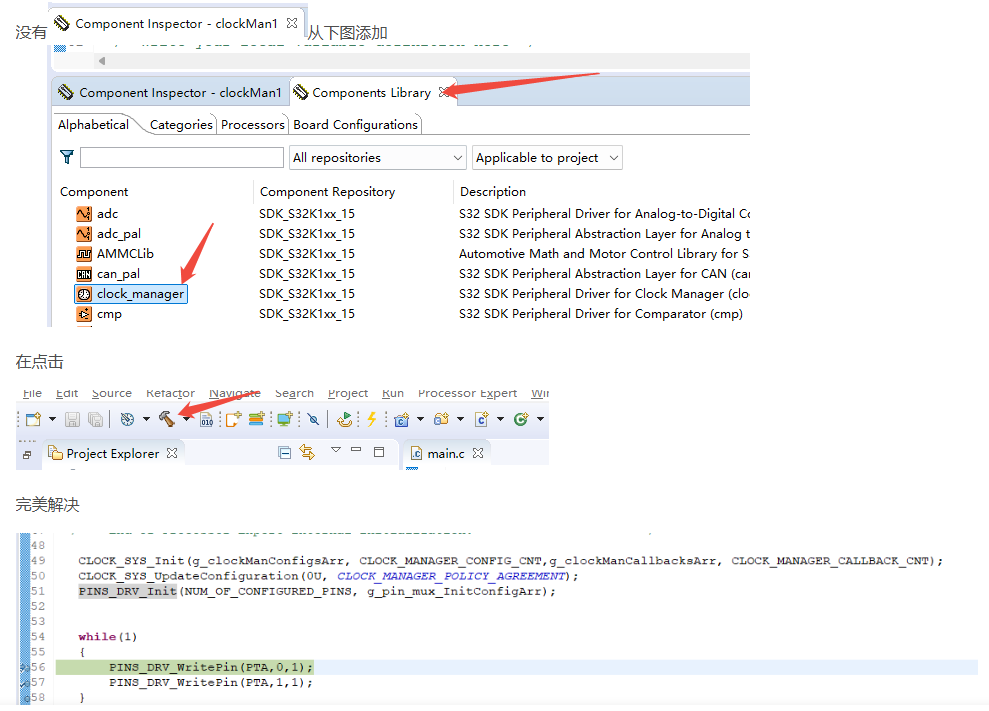Click the New wizard toolbar icon

[33, 419]
